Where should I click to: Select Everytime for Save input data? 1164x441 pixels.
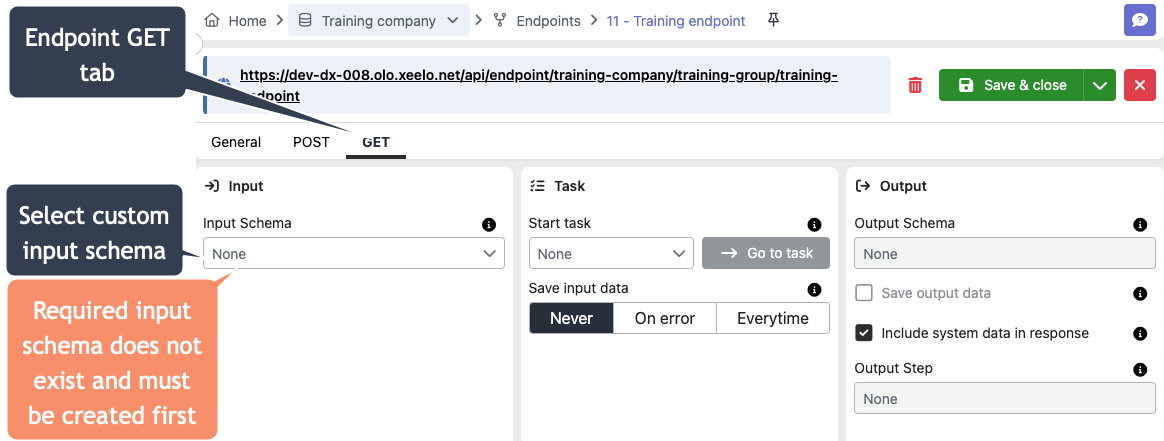[773, 318]
